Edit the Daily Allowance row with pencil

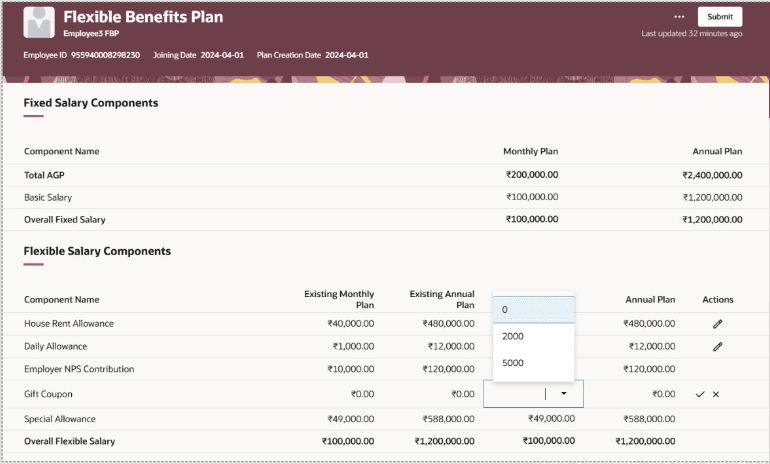pos(717,347)
